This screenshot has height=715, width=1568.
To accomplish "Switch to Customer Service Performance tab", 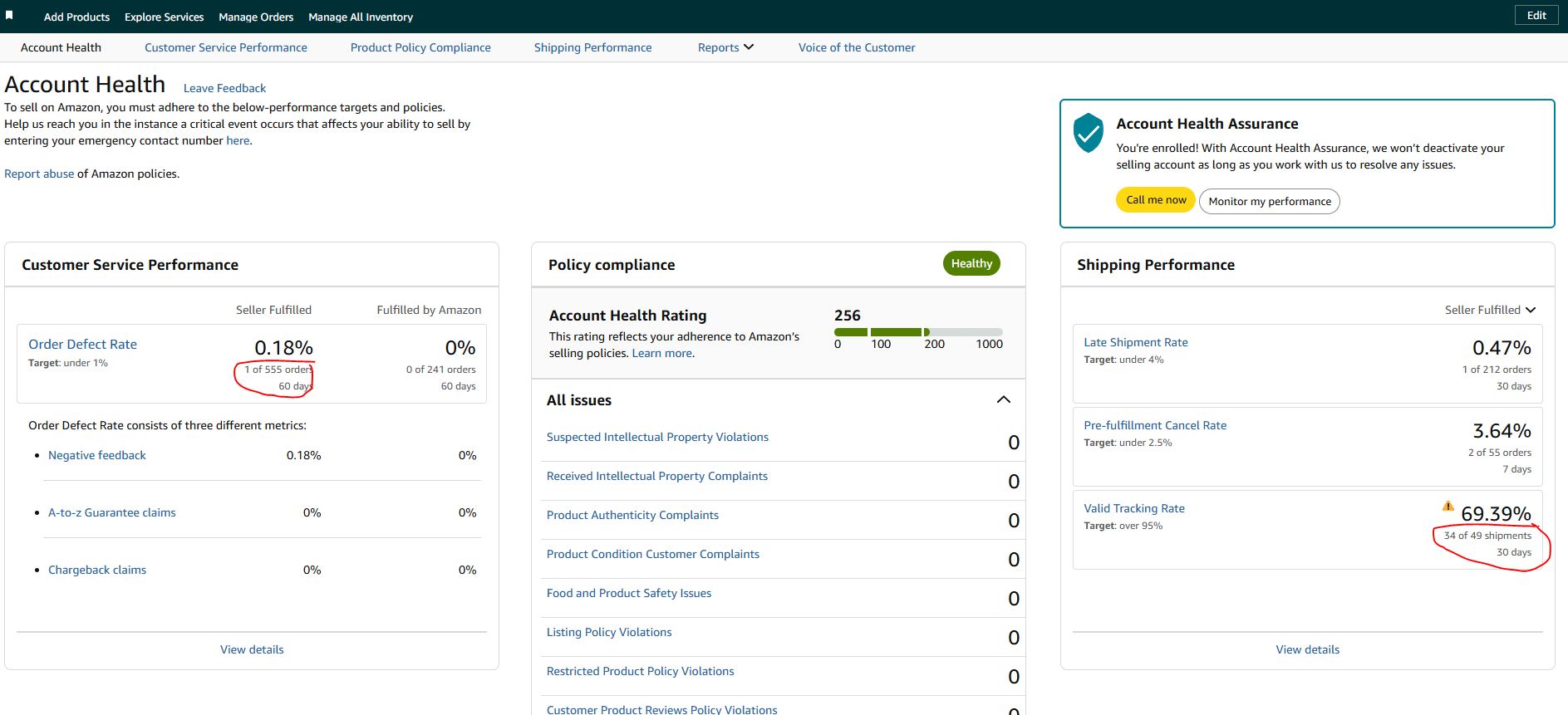I will point(226,47).
